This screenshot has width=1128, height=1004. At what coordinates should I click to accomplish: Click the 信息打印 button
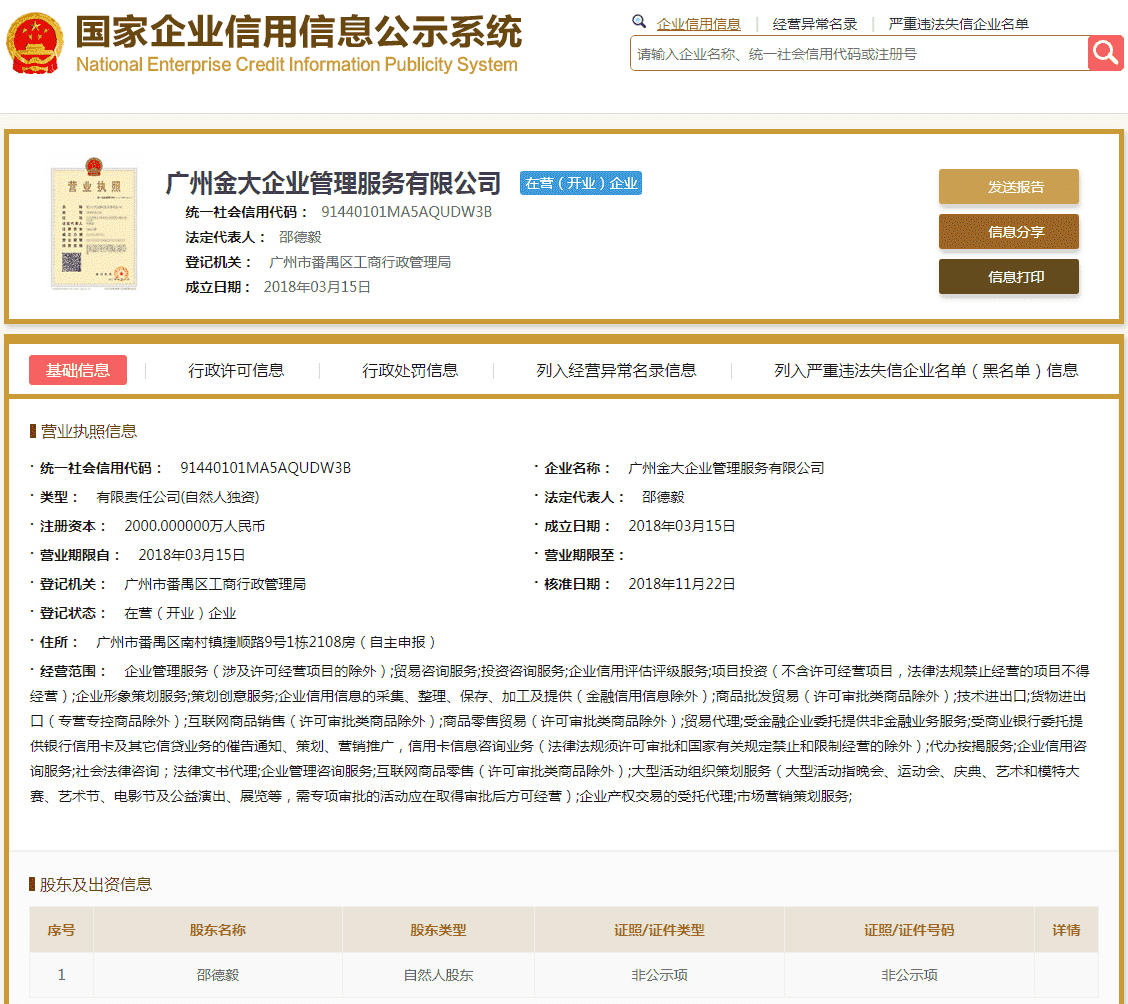1009,277
